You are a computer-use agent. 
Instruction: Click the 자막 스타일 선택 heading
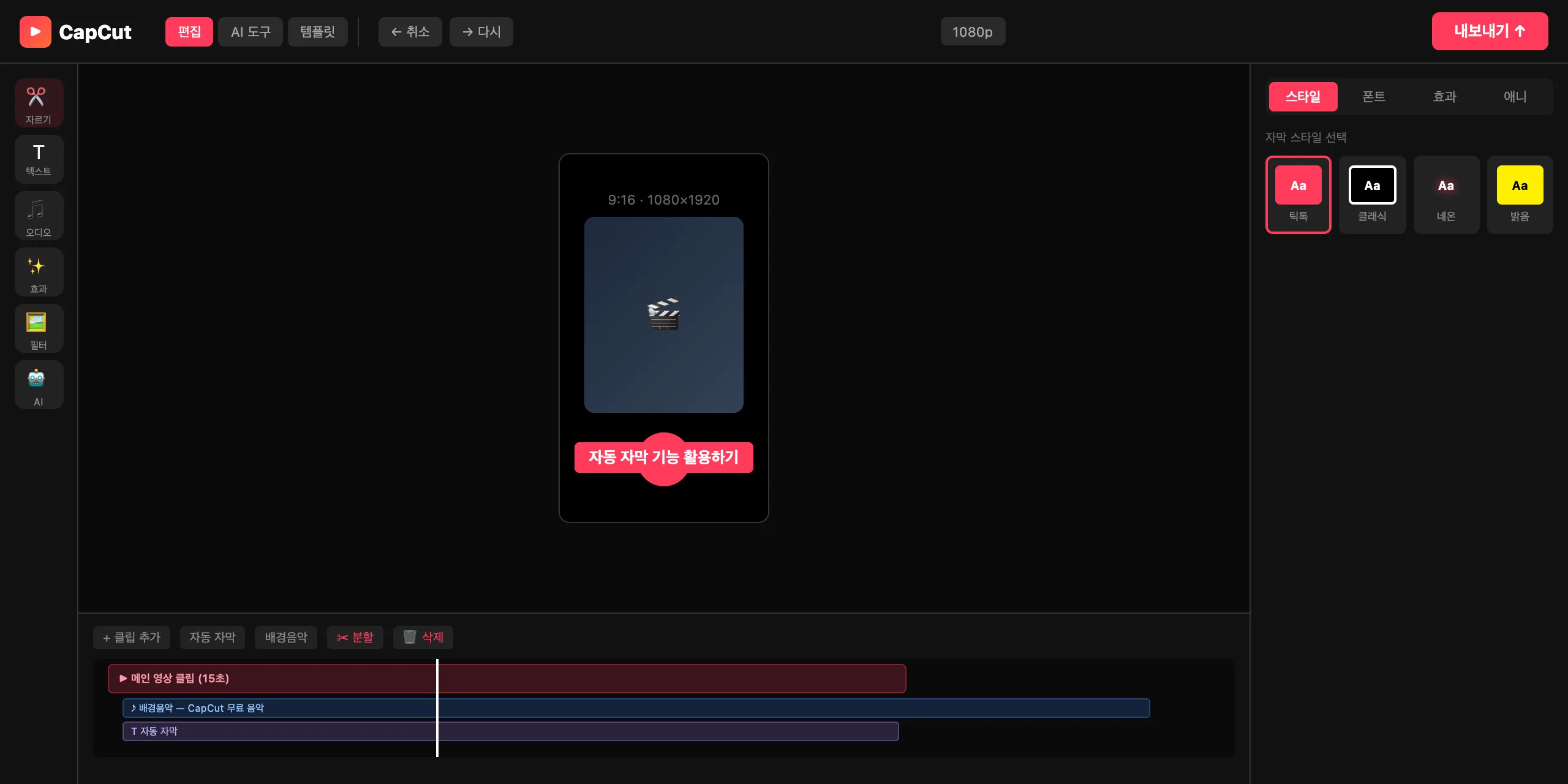1306,137
